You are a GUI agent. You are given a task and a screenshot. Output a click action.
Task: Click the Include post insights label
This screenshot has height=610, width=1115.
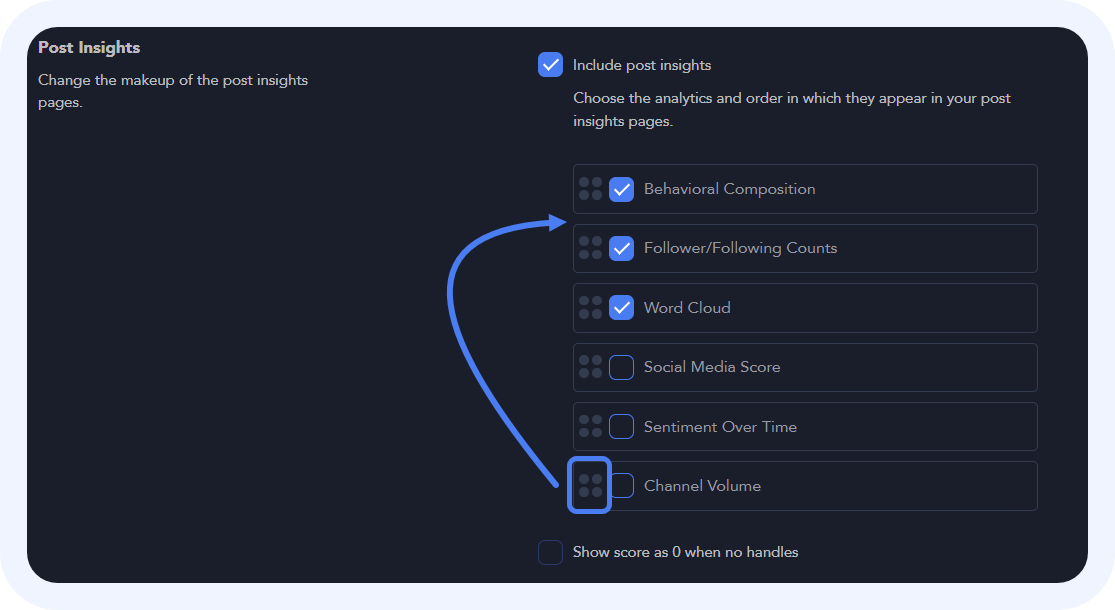pos(642,65)
